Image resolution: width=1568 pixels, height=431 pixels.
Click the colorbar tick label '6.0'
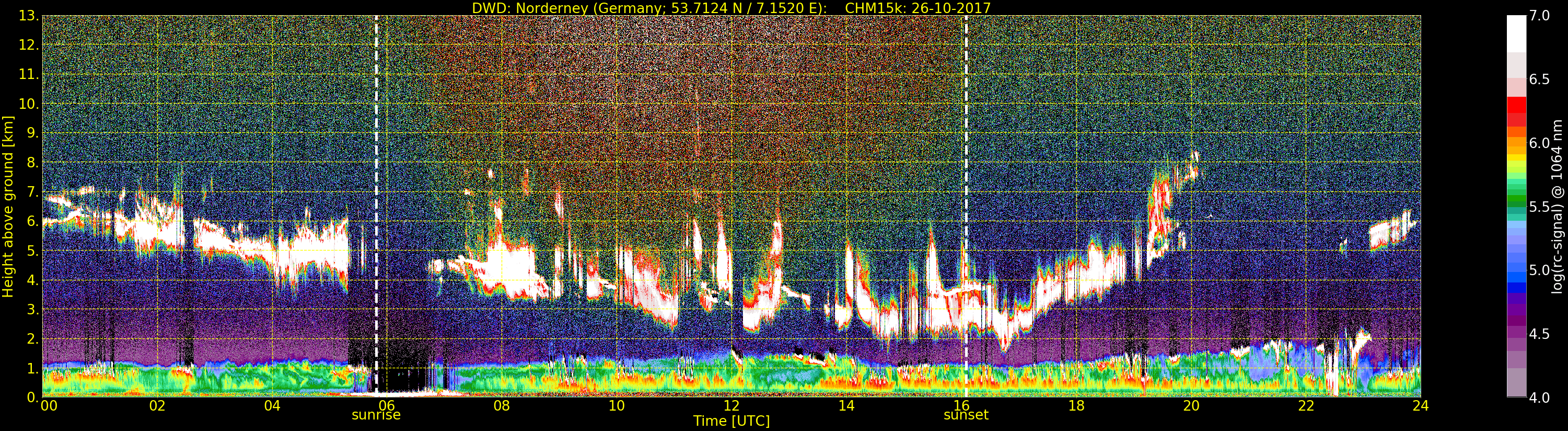(x=1539, y=143)
